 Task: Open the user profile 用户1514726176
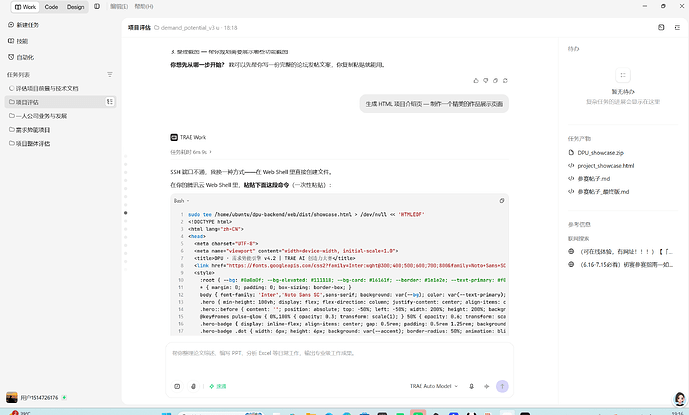pos(39,397)
